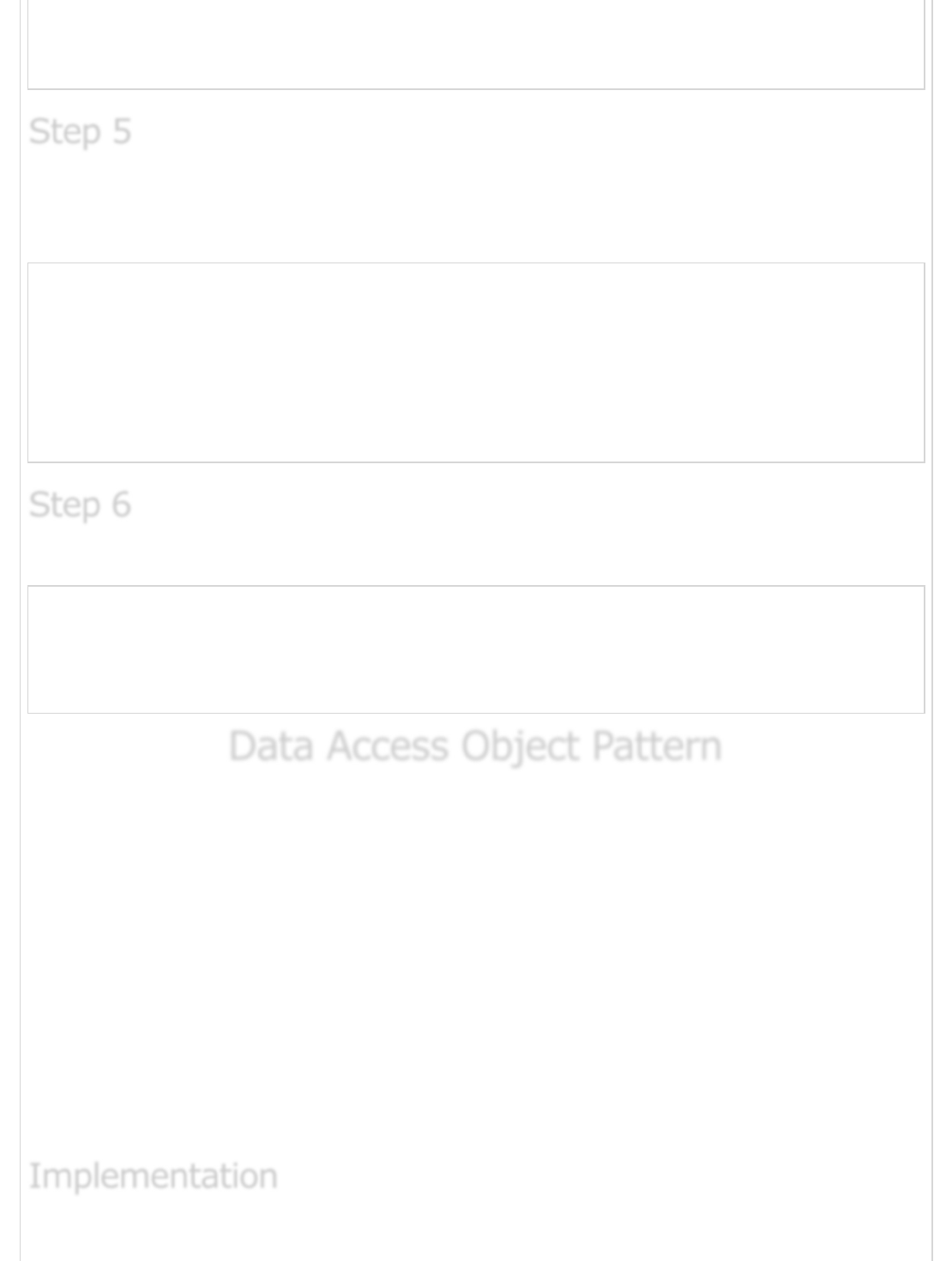Click inside the empty box below Step 6
The width and height of the screenshot is (952, 1261).
tap(476, 649)
